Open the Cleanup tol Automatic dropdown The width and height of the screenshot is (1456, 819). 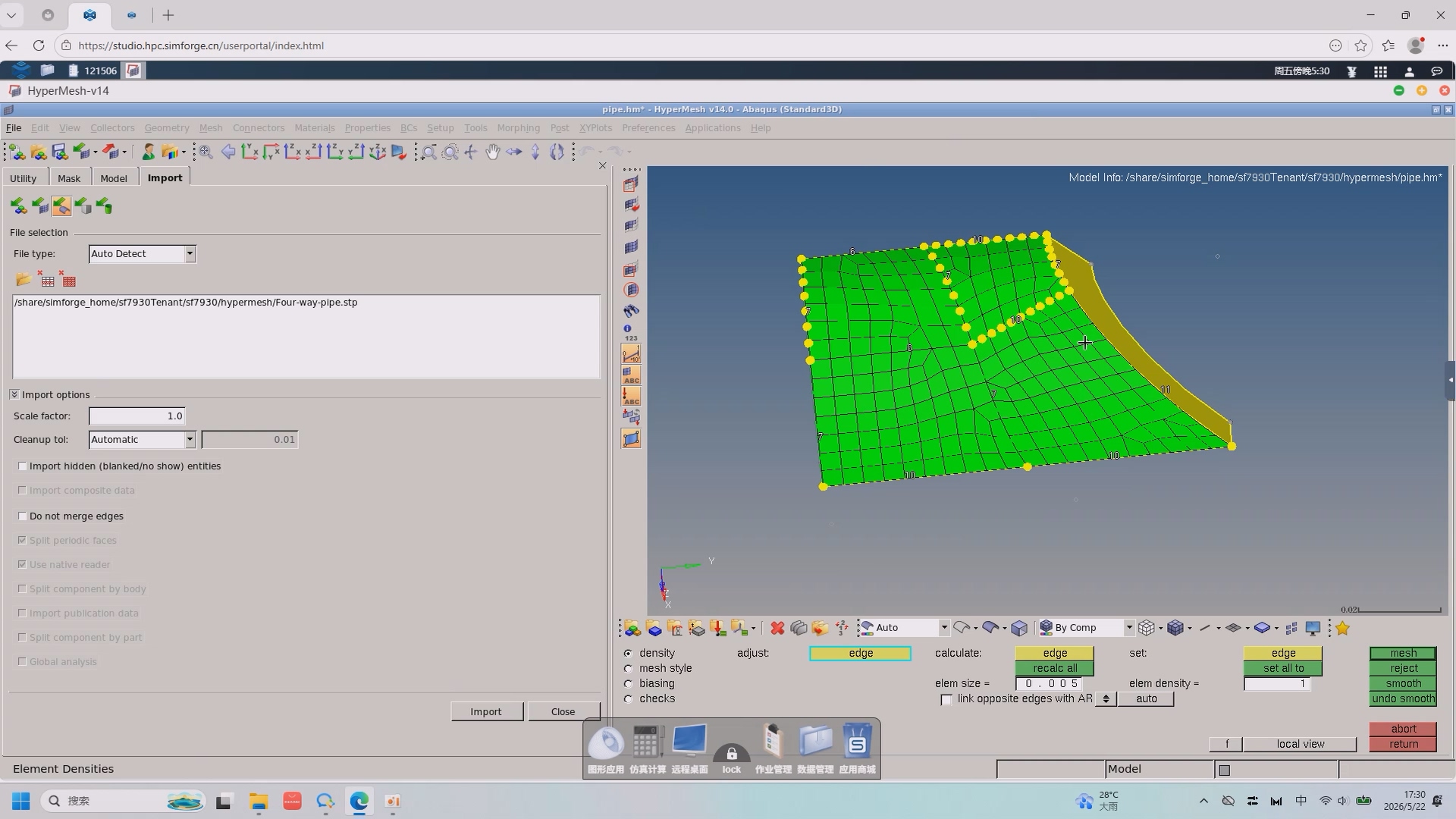click(x=190, y=440)
